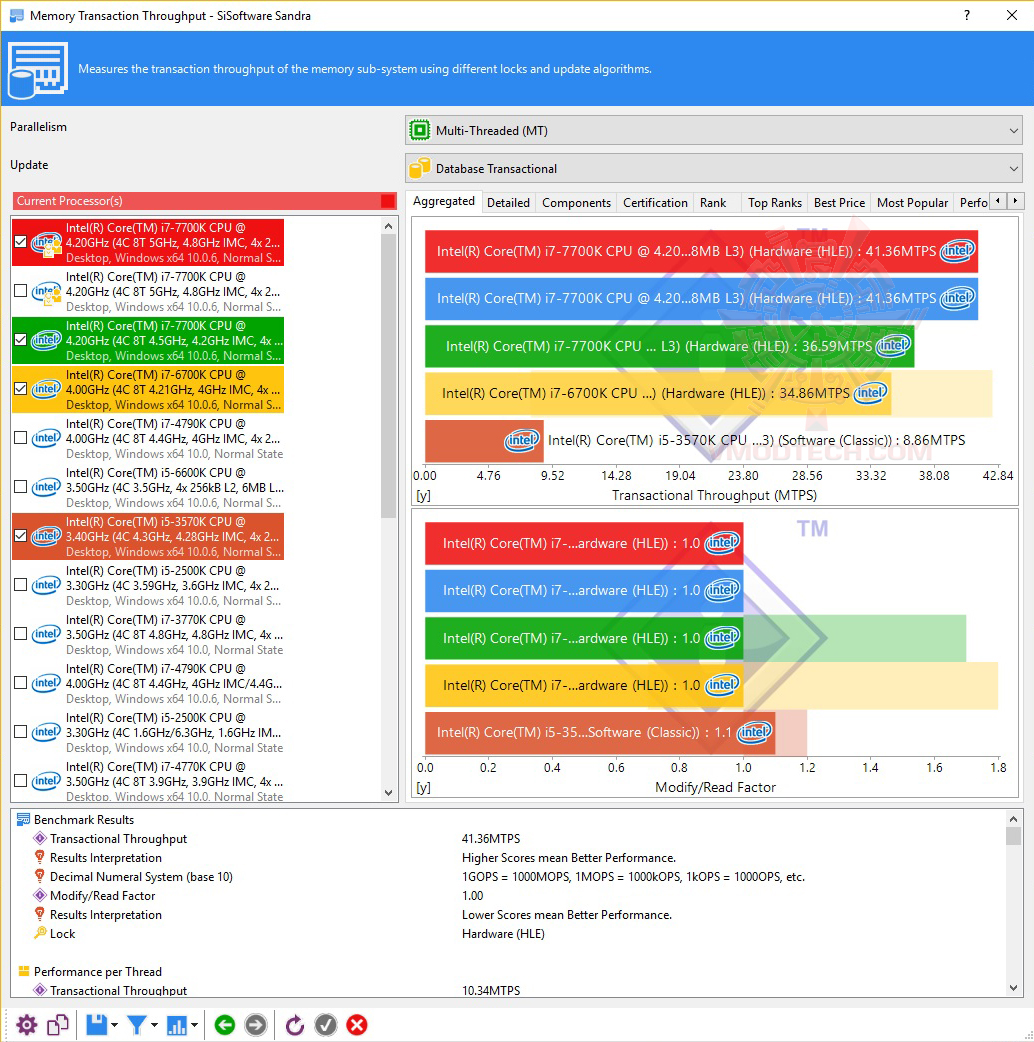Image resolution: width=1034 pixels, height=1042 pixels.
Task: Uncheck the orange i5-3570K entry
Action: coord(21,536)
